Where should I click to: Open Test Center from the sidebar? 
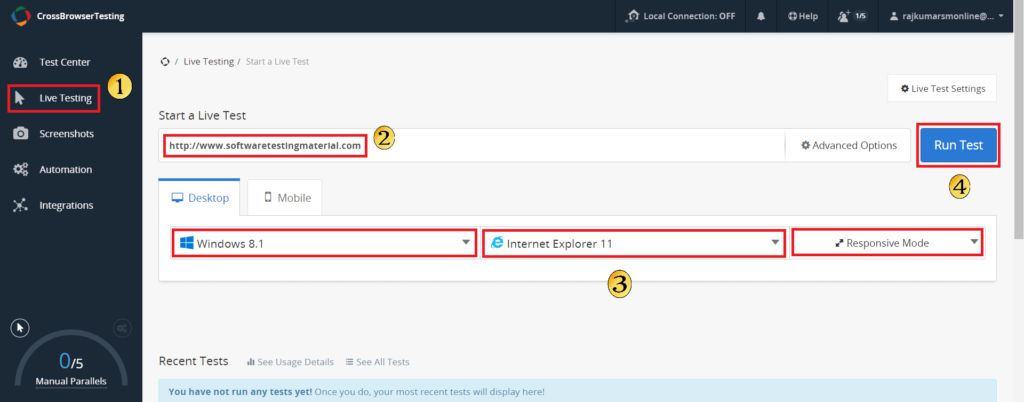tap(64, 62)
